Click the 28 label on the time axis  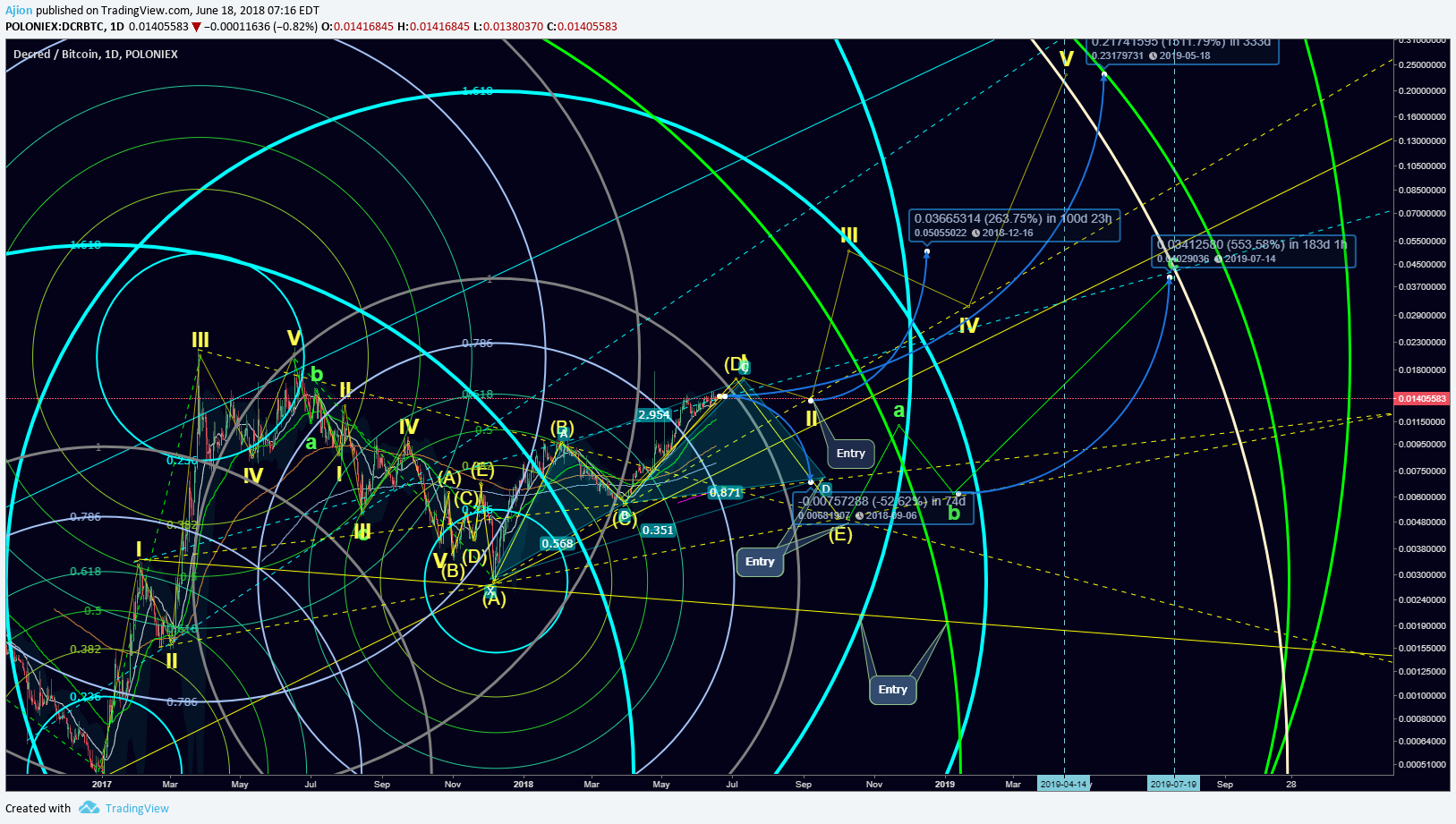pyautogui.click(x=1290, y=785)
